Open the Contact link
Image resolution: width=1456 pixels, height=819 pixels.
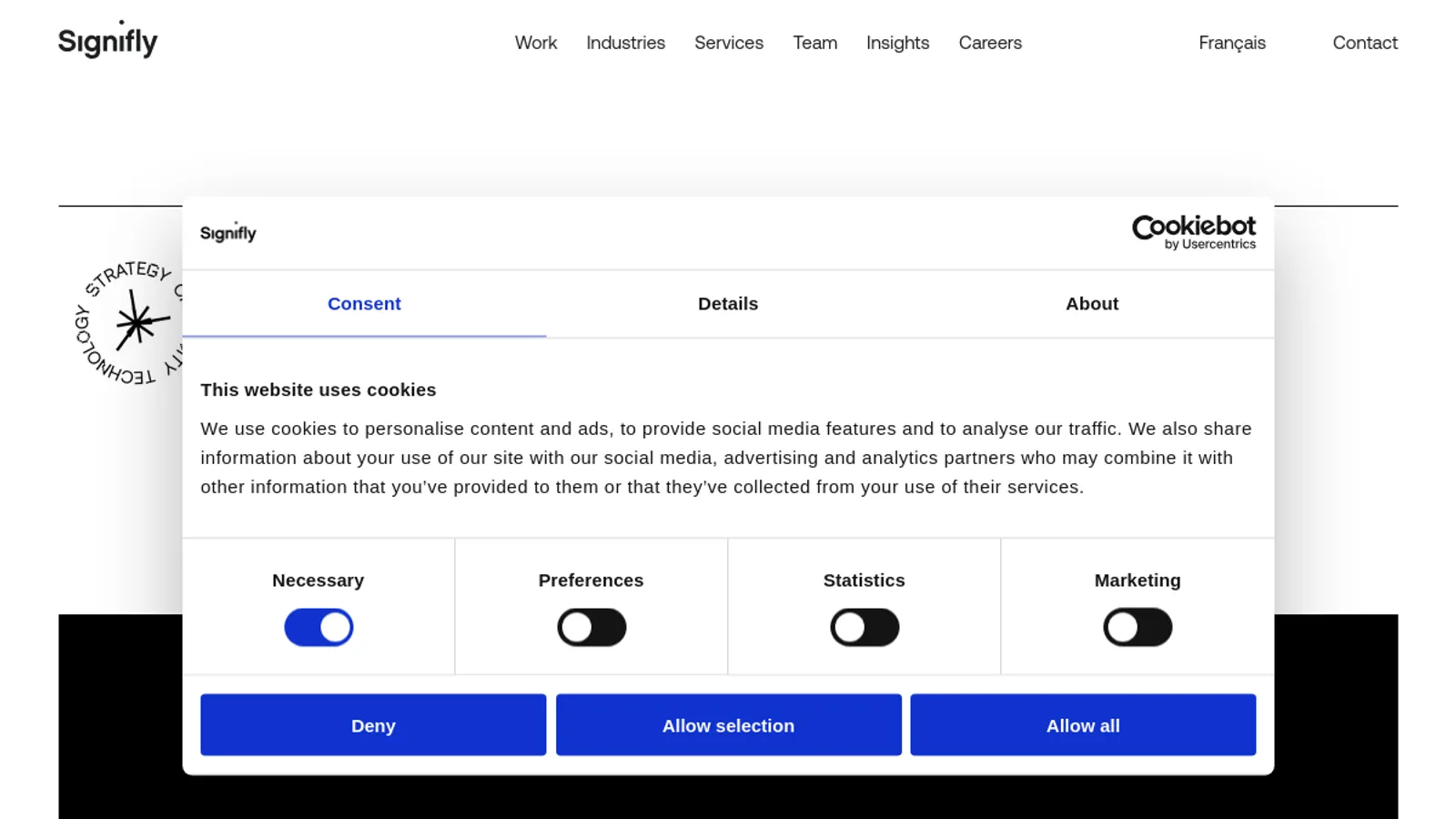1365,43
